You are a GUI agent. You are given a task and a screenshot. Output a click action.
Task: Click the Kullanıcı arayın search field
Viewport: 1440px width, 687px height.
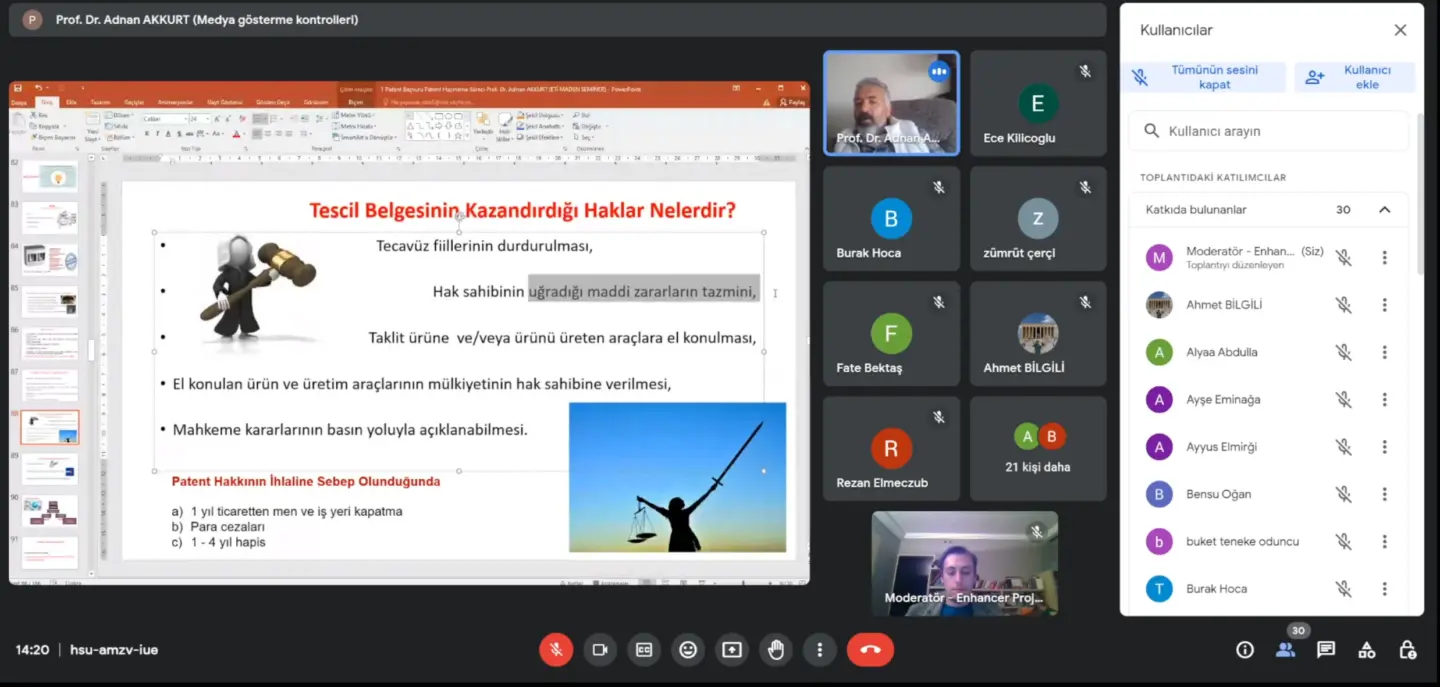point(1271,131)
